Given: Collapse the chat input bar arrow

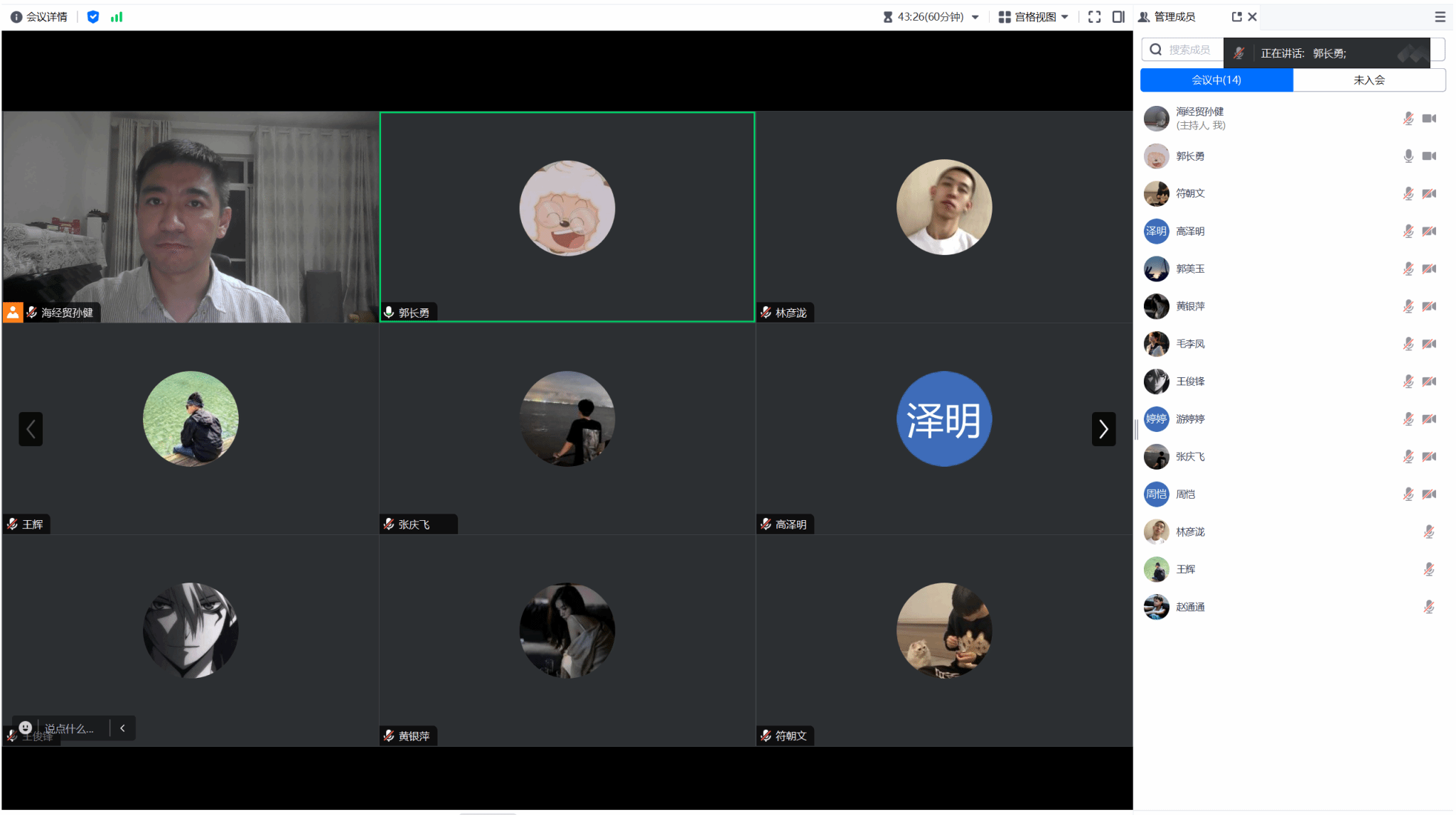Looking at the screenshot, I should (x=122, y=728).
